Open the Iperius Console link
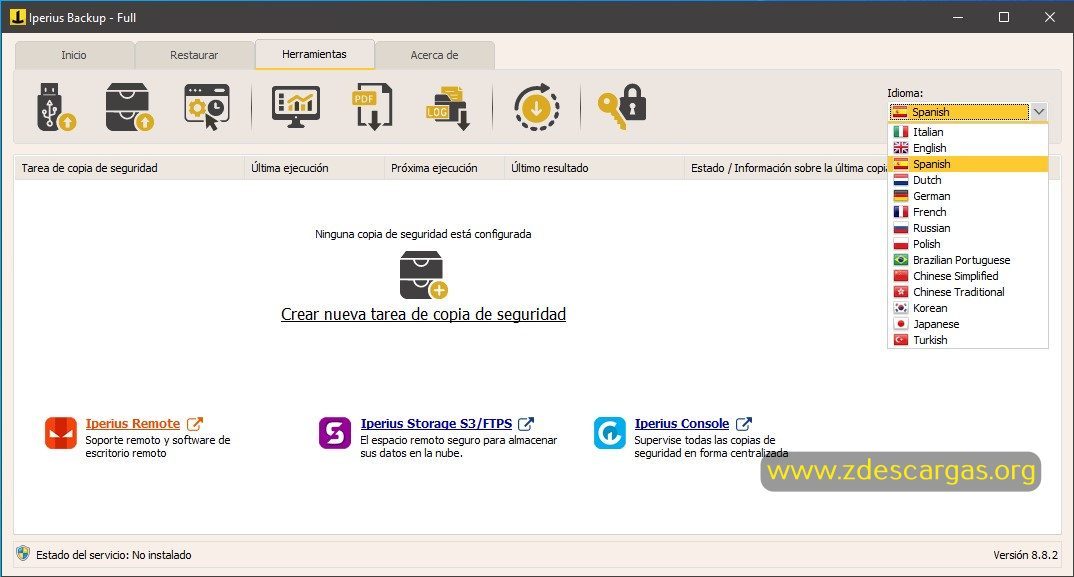Viewport: 1074px width, 577px height. click(682, 423)
